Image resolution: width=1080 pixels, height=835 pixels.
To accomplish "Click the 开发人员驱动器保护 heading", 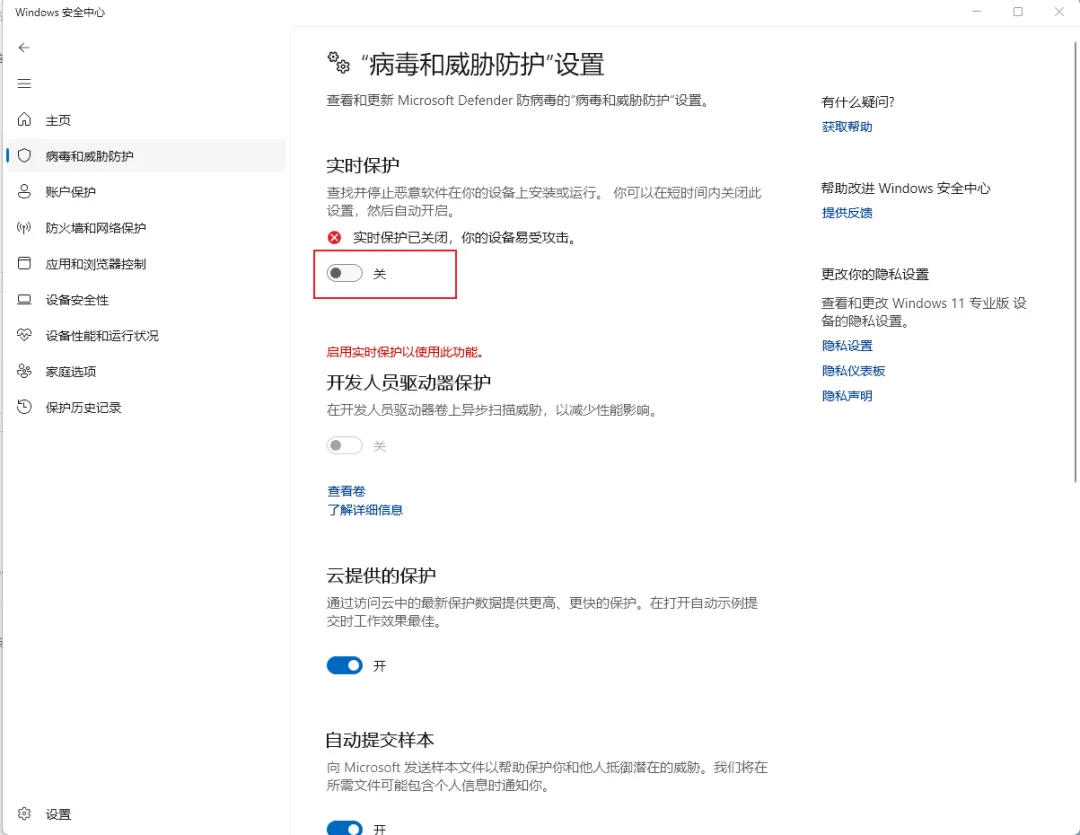I will 408,382.
